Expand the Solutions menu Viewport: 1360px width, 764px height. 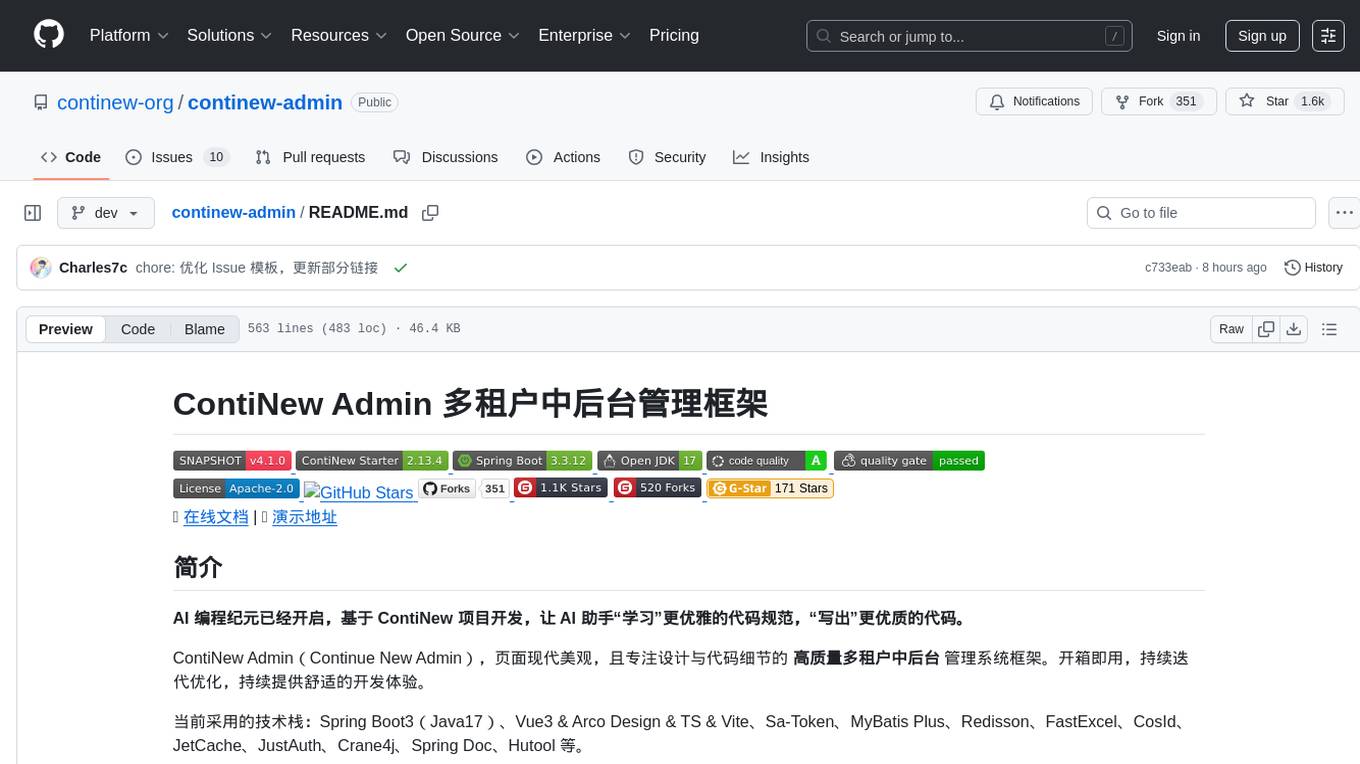coord(229,35)
